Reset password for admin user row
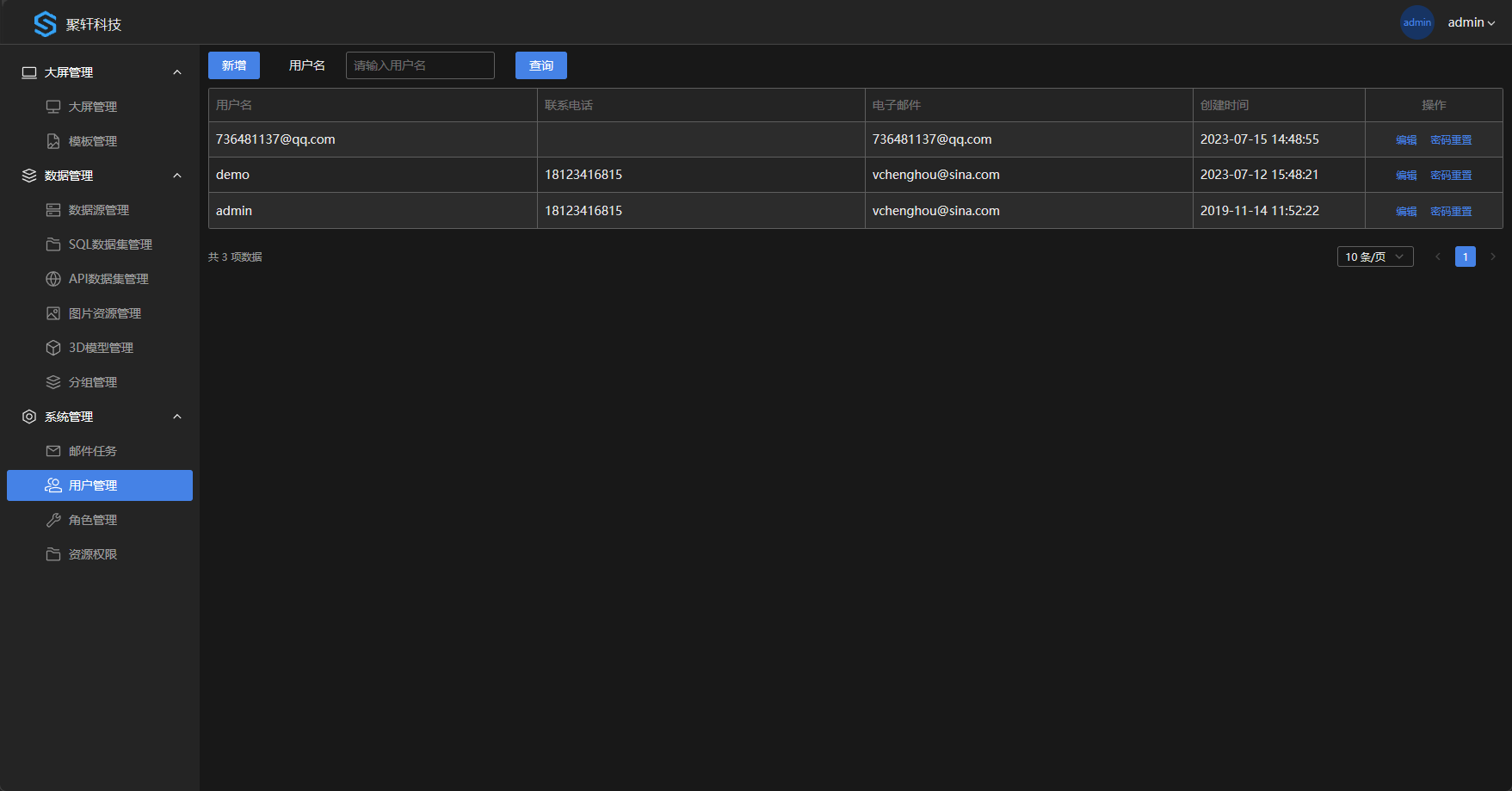This screenshot has width=1512, height=791. [1451, 211]
